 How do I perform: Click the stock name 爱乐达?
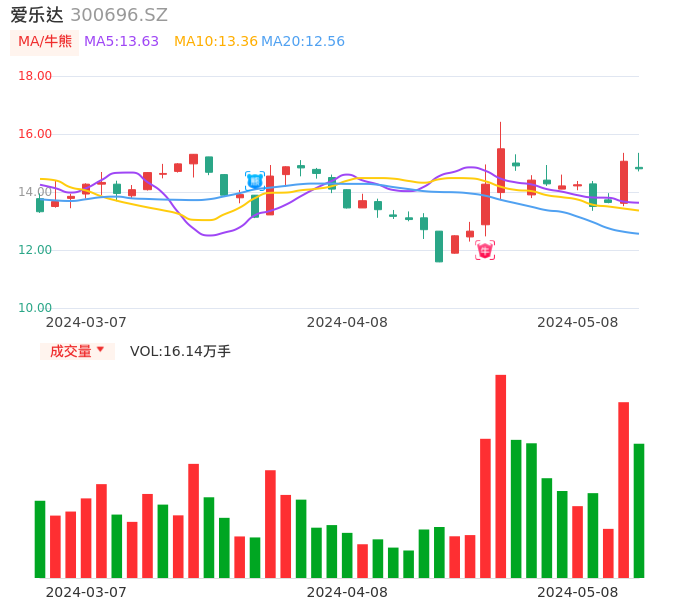(37, 15)
